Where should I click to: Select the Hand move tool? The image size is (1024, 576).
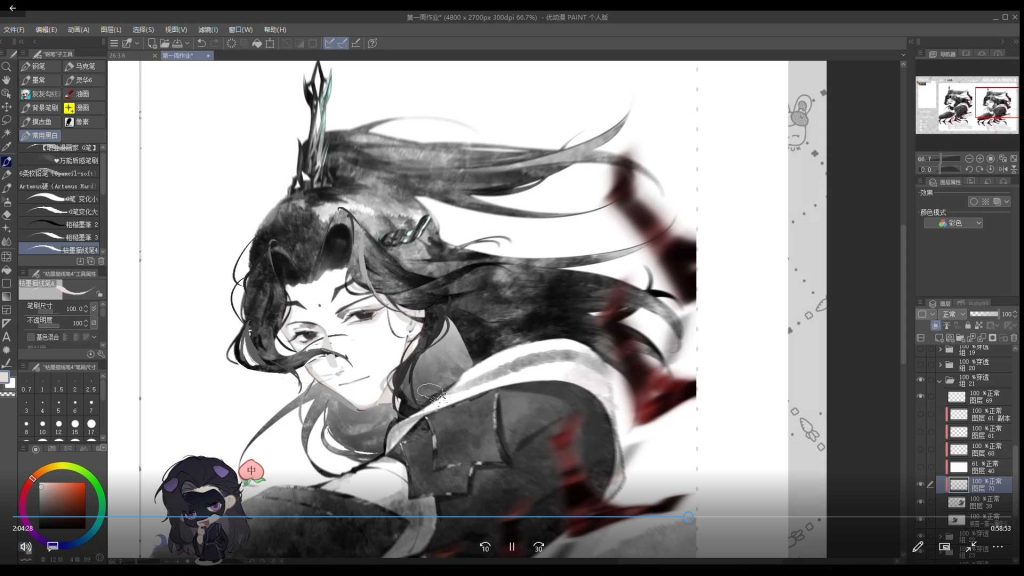point(7,80)
